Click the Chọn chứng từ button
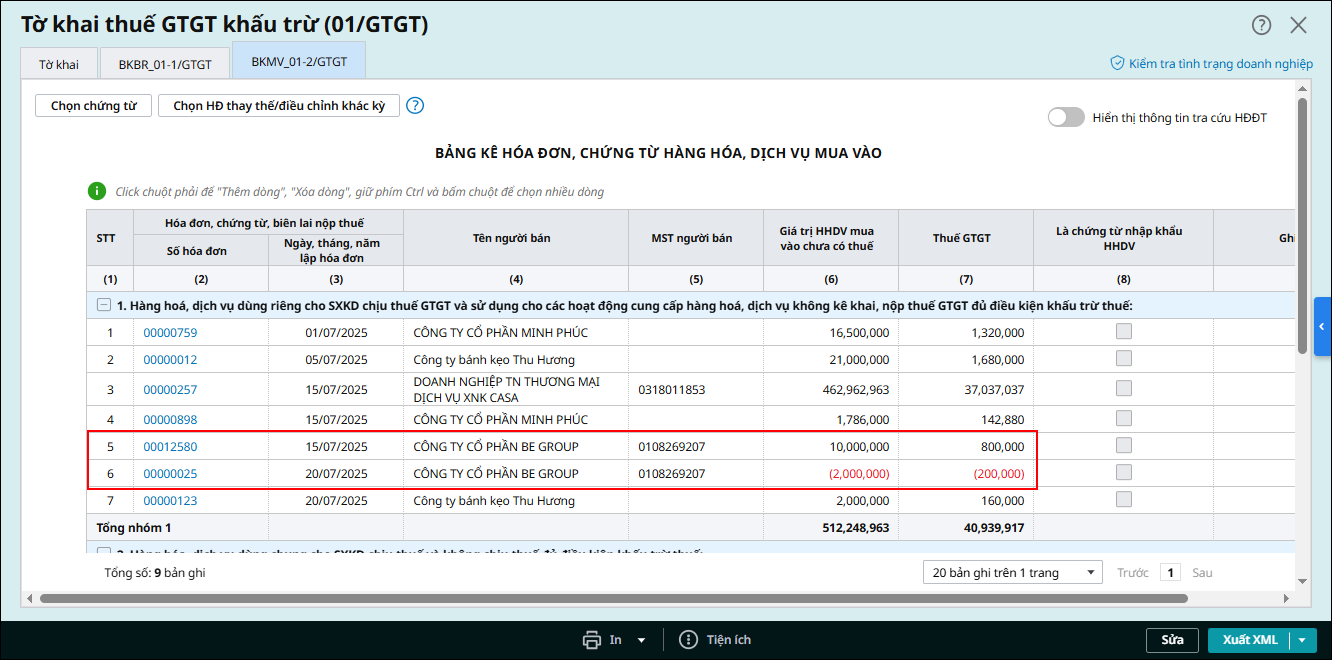 pyautogui.click(x=94, y=106)
